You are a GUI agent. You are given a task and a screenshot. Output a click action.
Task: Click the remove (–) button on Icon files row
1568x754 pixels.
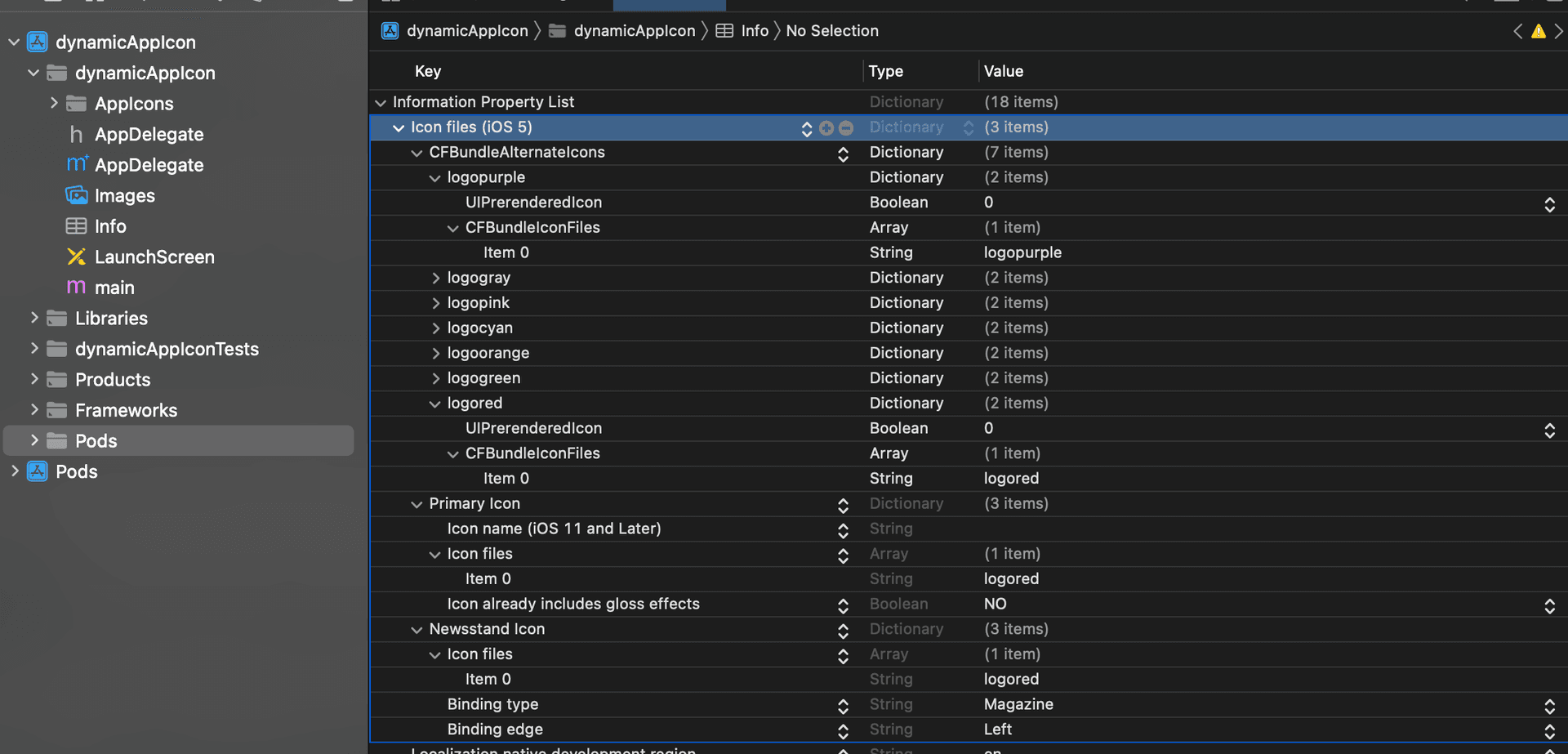tap(846, 128)
